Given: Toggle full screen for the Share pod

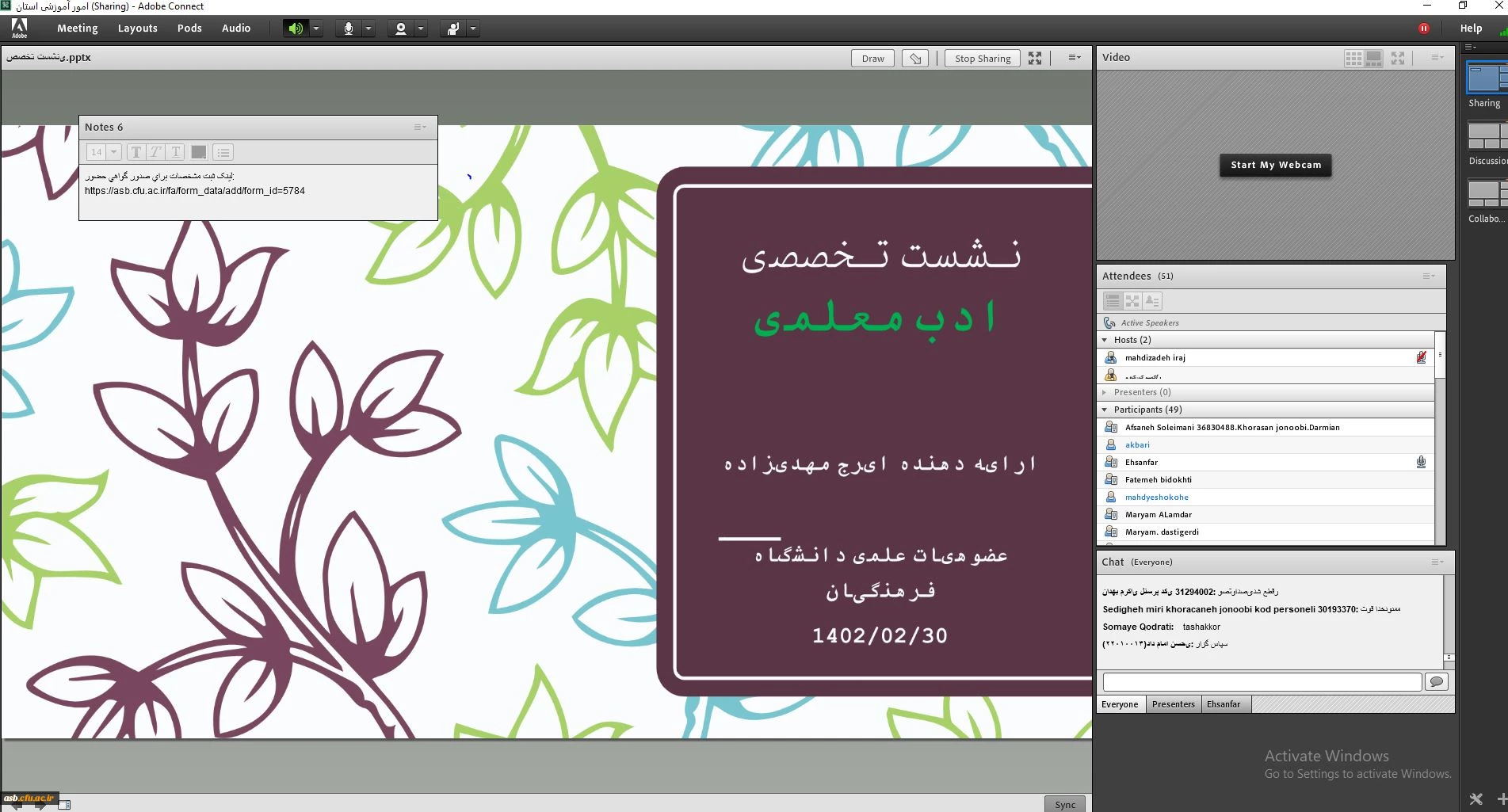Looking at the screenshot, I should point(1035,59).
